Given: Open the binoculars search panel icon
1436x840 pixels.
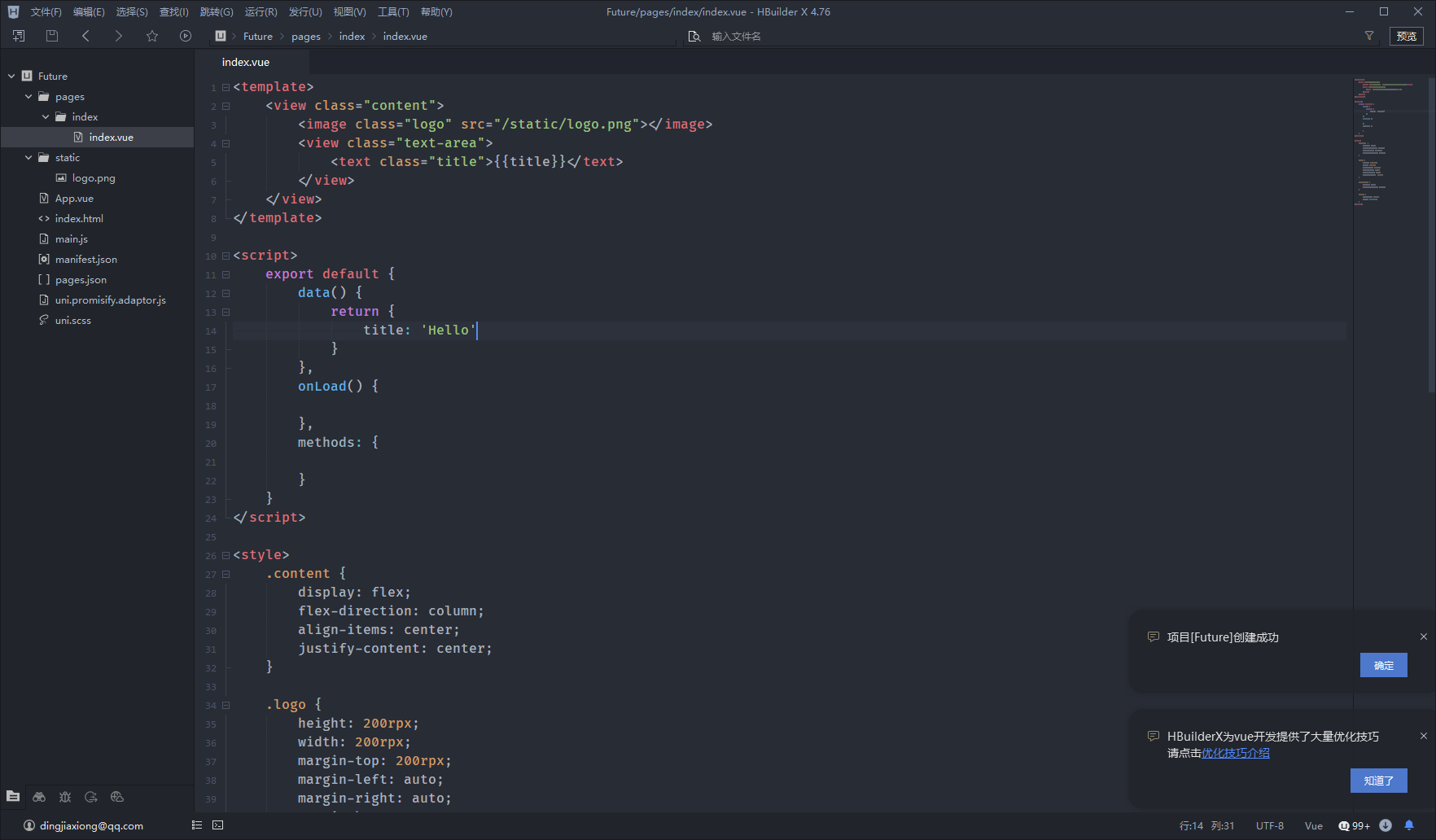Looking at the screenshot, I should (x=39, y=797).
